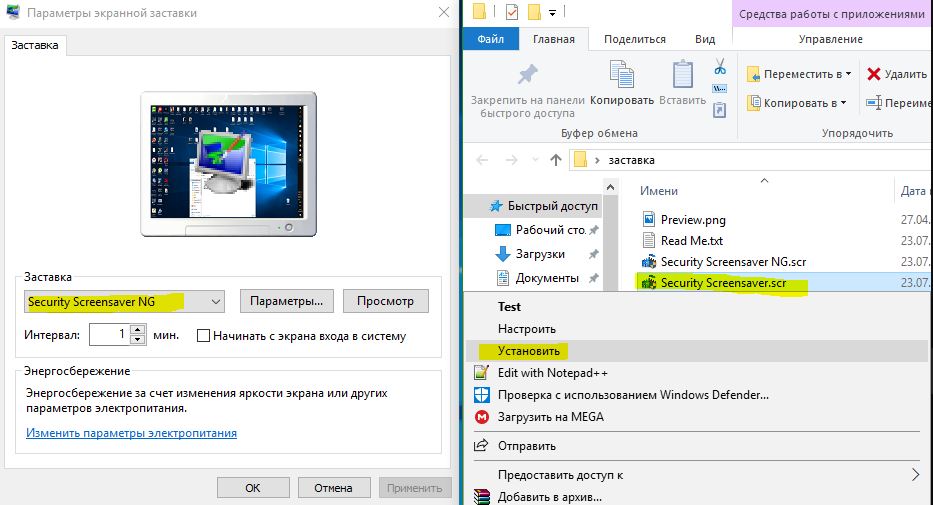Select Security Screensaver.scr file name
Viewport: 933px width, 505px height.
[724, 283]
